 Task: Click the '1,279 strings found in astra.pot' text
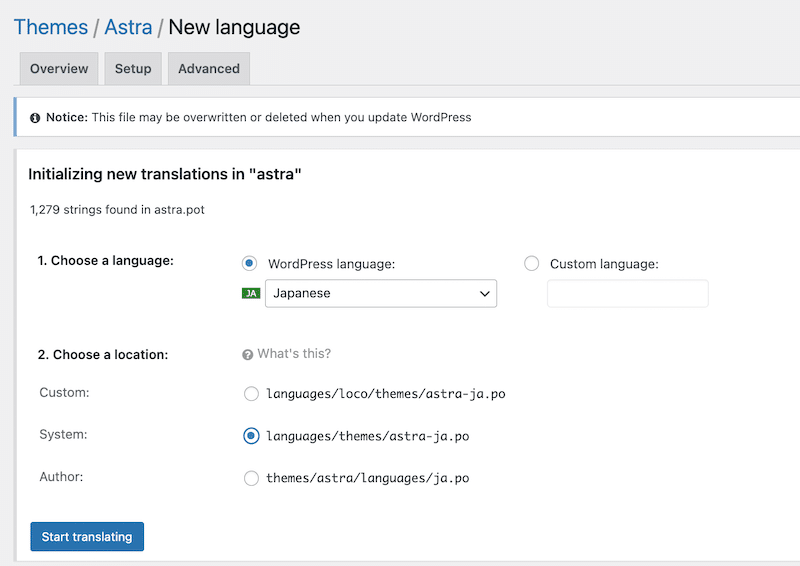tap(117, 210)
